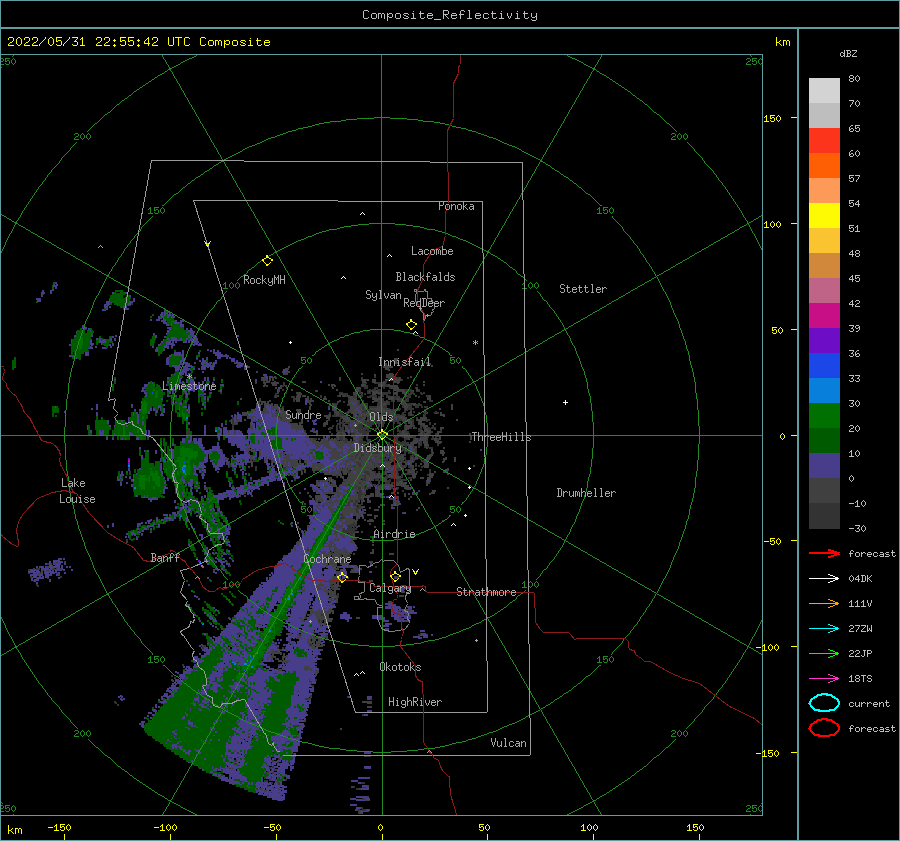900x841 pixels.
Task: Click the dBZ legend heading
Action: click(x=848, y=54)
